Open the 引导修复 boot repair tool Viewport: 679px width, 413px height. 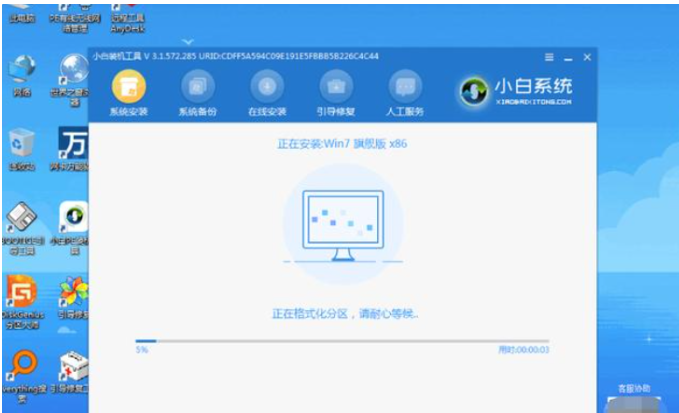[336, 93]
